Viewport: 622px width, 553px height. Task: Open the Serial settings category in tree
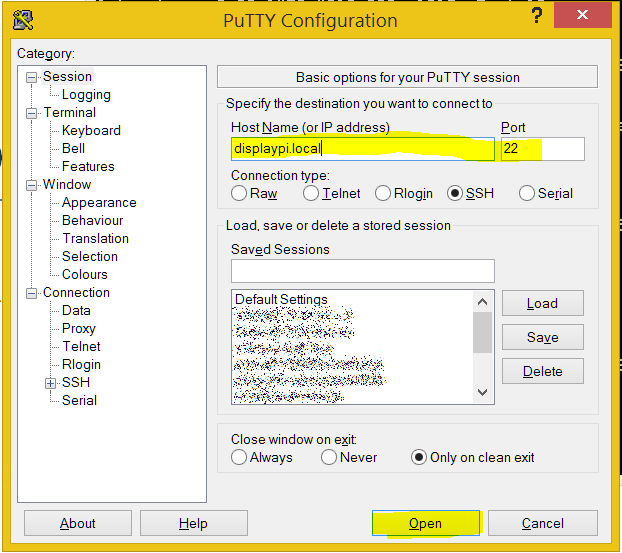[79, 401]
